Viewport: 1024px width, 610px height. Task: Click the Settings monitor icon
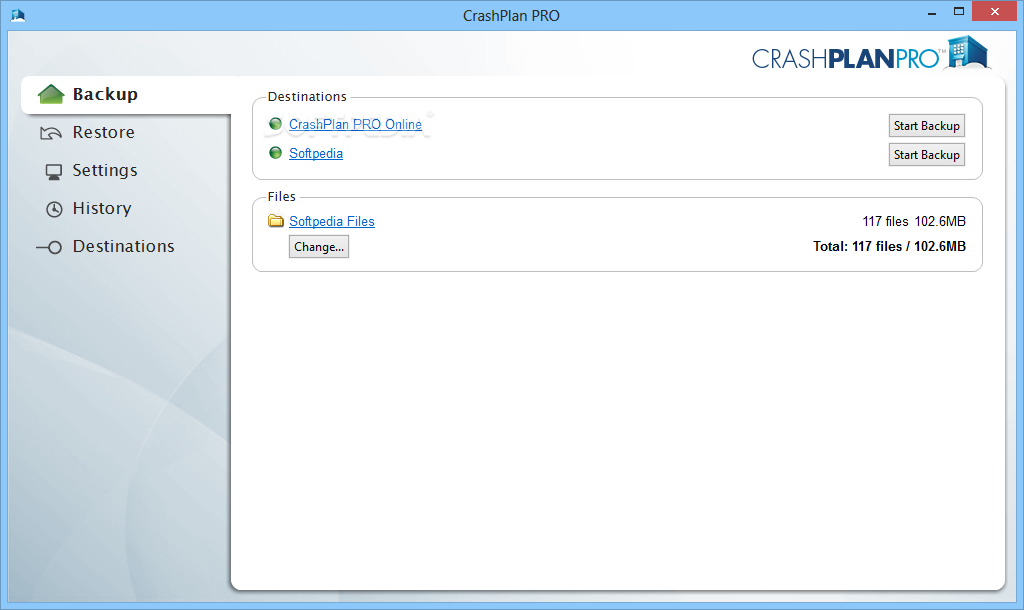point(54,172)
